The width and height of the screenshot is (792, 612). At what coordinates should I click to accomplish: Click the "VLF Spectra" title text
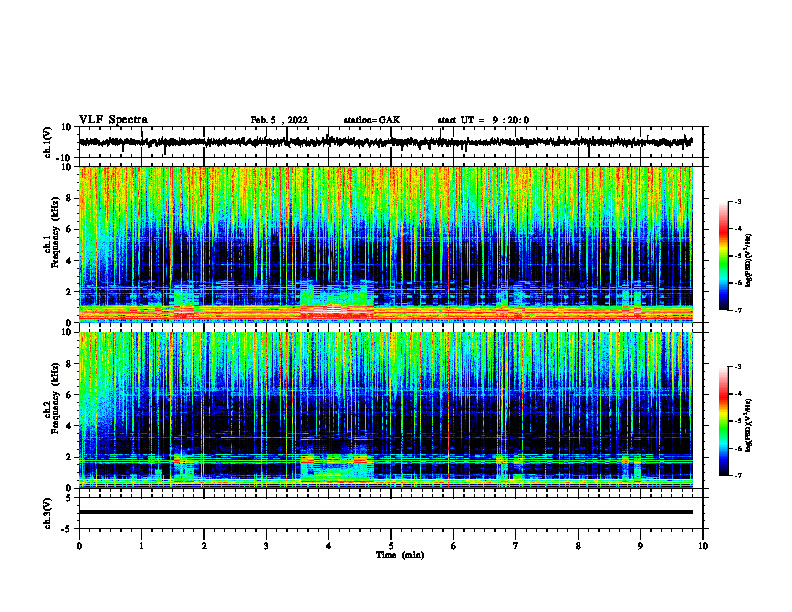pyautogui.click(x=113, y=120)
